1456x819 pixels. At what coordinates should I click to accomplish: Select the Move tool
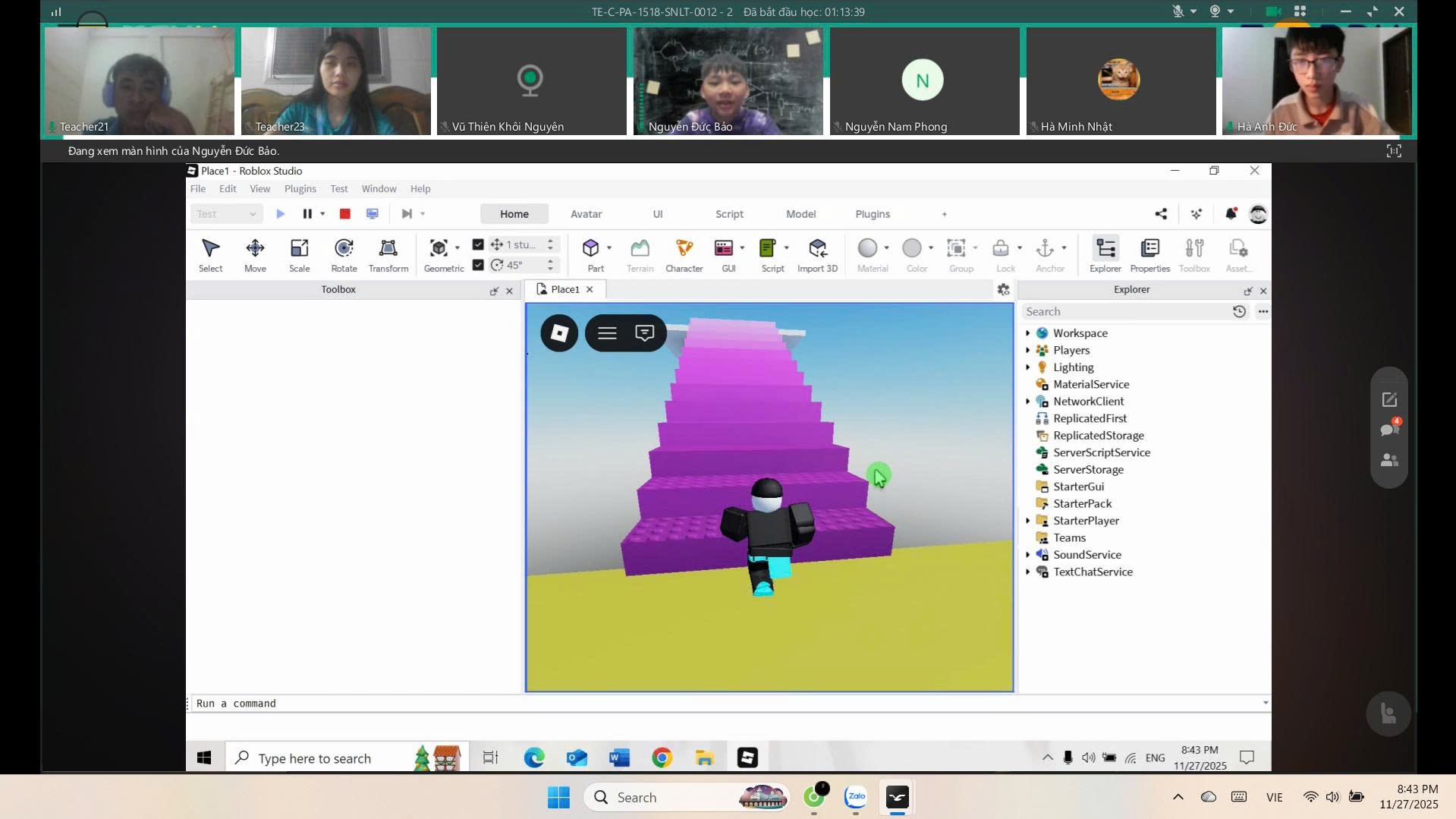(x=255, y=254)
